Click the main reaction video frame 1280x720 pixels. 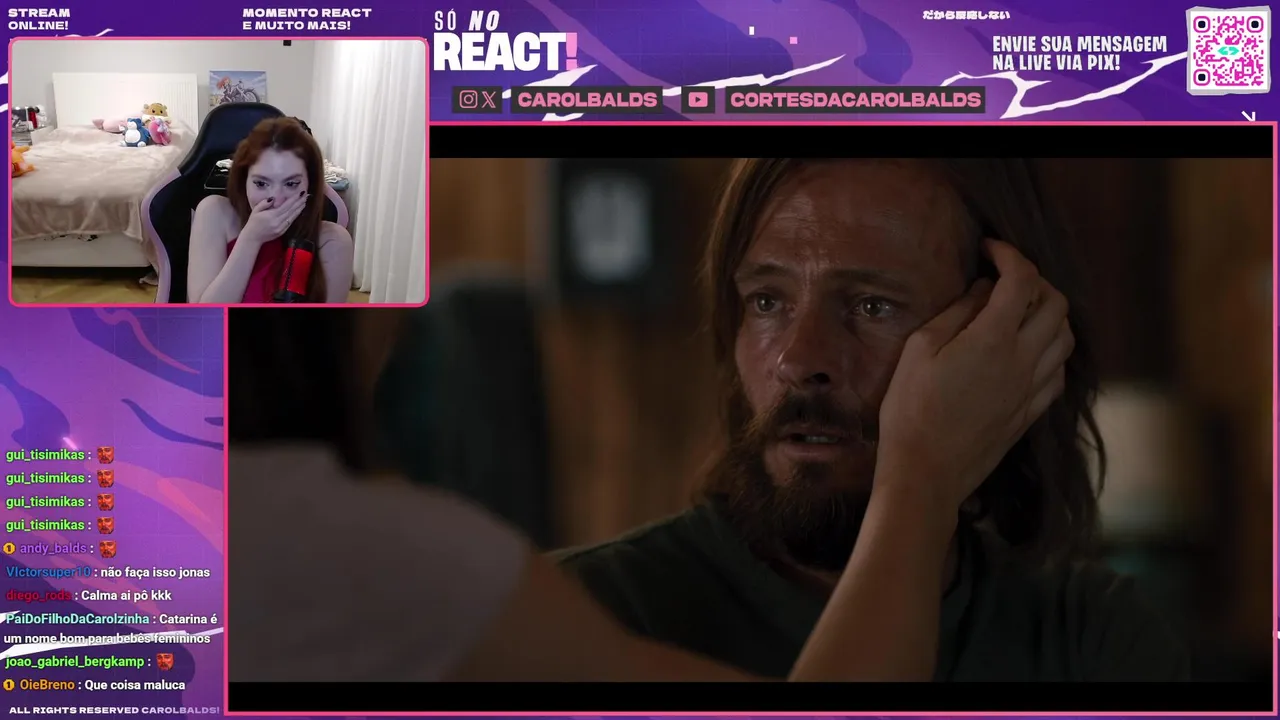click(x=751, y=418)
